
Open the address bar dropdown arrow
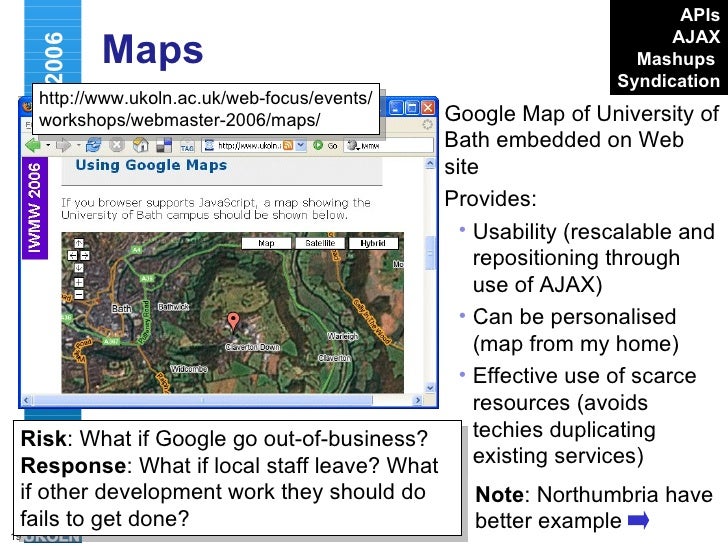(301, 145)
